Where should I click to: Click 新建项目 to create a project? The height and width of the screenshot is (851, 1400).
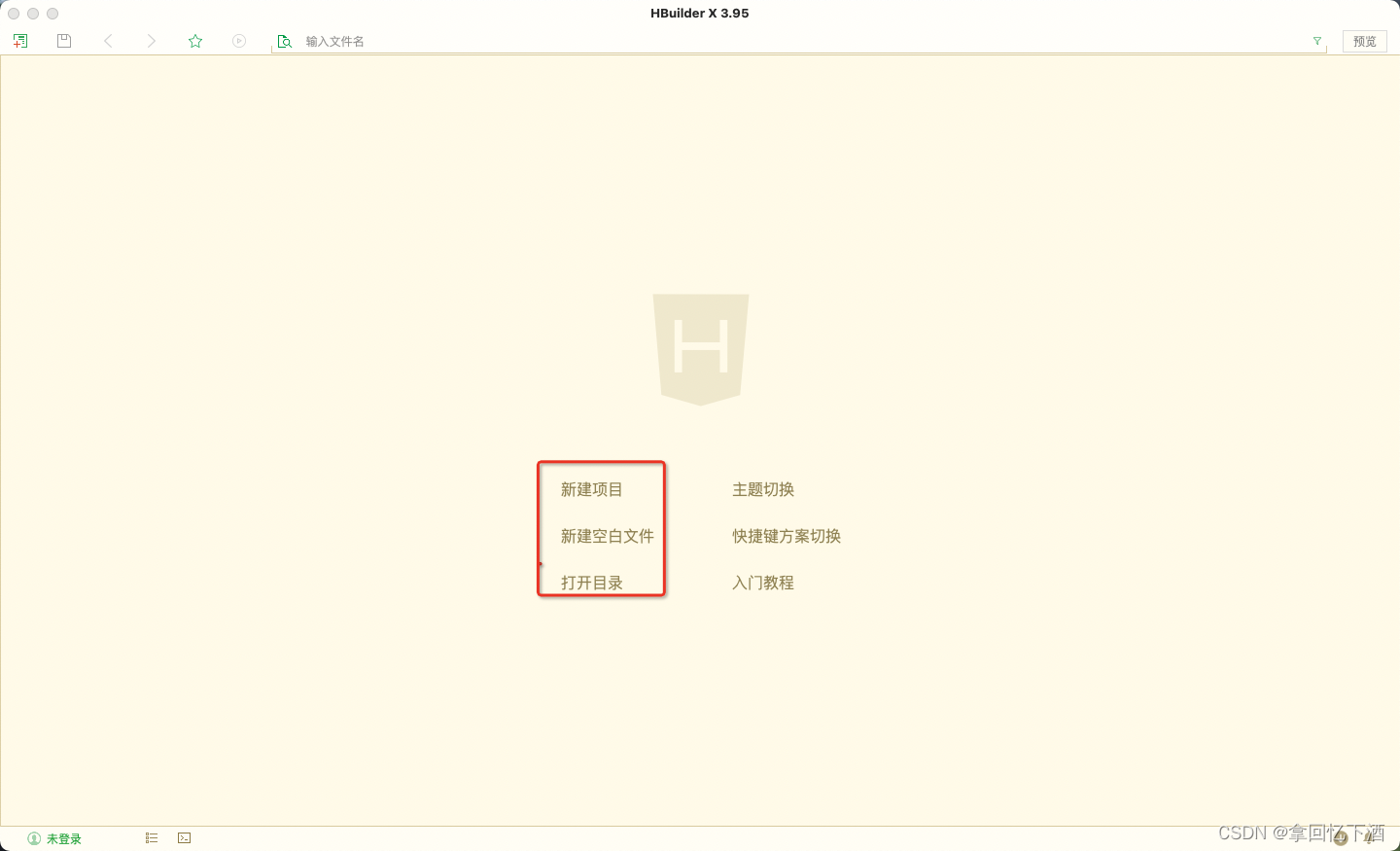(591, 489)
